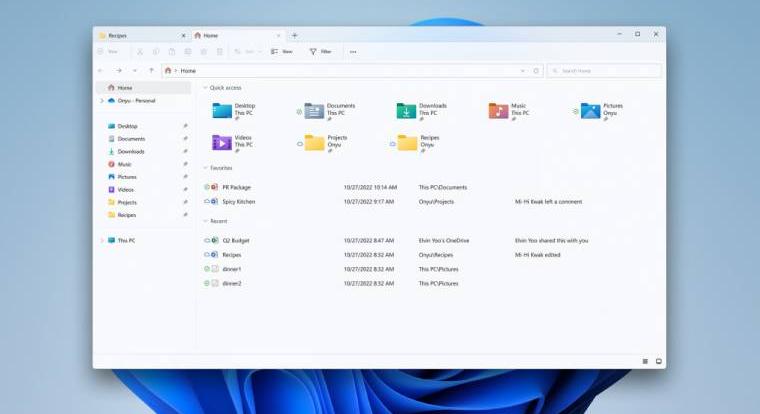Collapse the Favorites section
Screen dimensions: 760x414
[205, 168]
